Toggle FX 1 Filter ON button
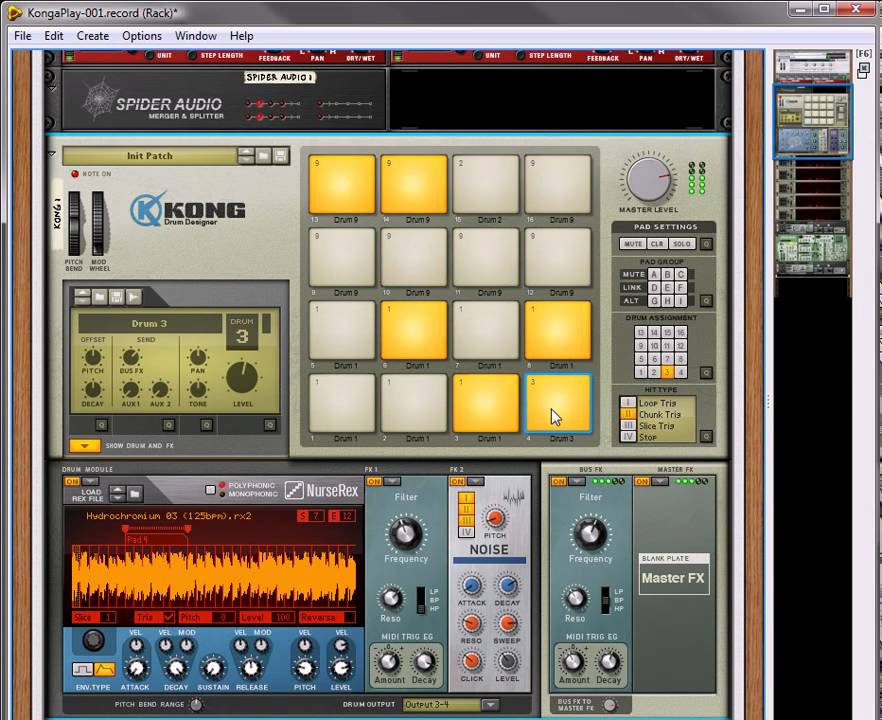The height and width of the screenshot is (720, 882). 374,482
